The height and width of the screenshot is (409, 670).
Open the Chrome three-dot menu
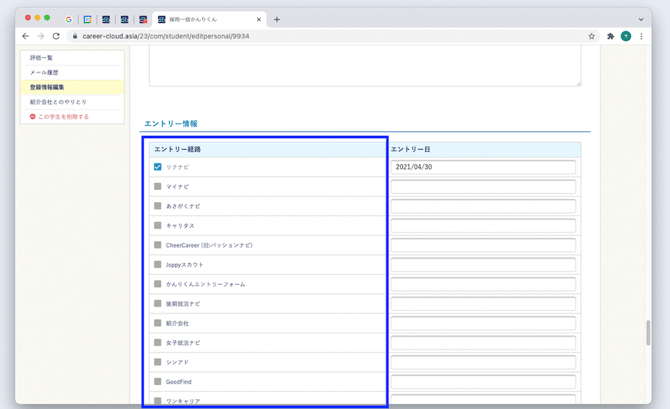[x=642, y=36]
